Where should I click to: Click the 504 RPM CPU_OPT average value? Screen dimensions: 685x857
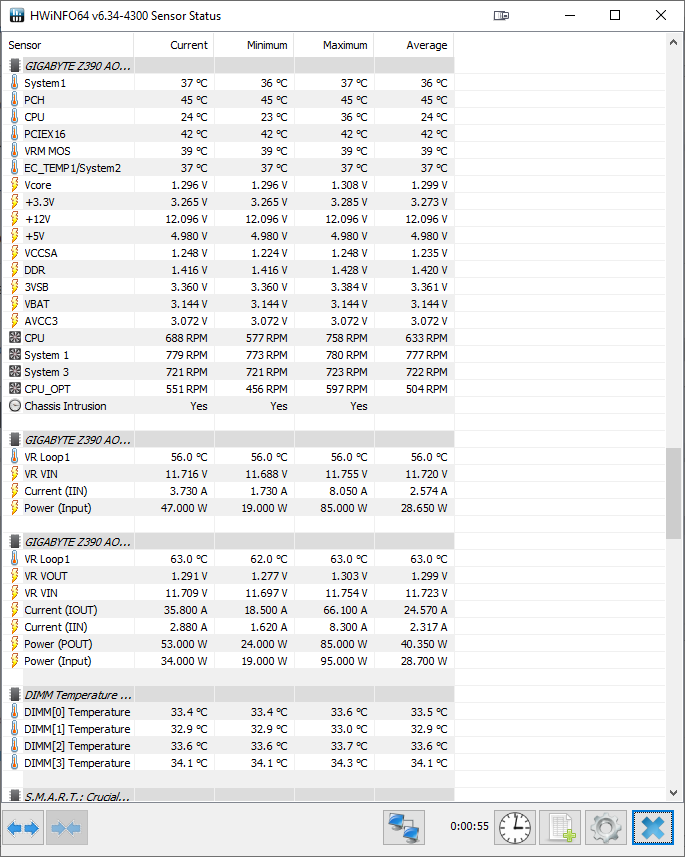click(x=426, y=389)
